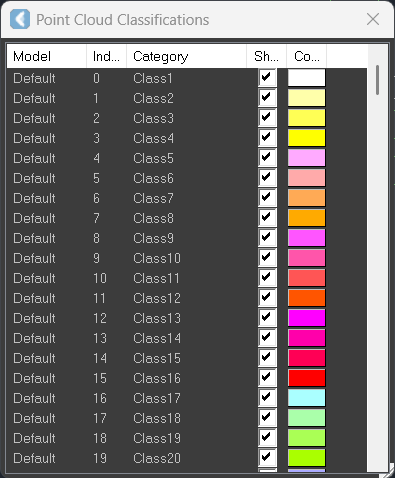The image size is (395, 478).
Task: Click index 16 in the Class17 row
Action: click(x=100, y=398)
